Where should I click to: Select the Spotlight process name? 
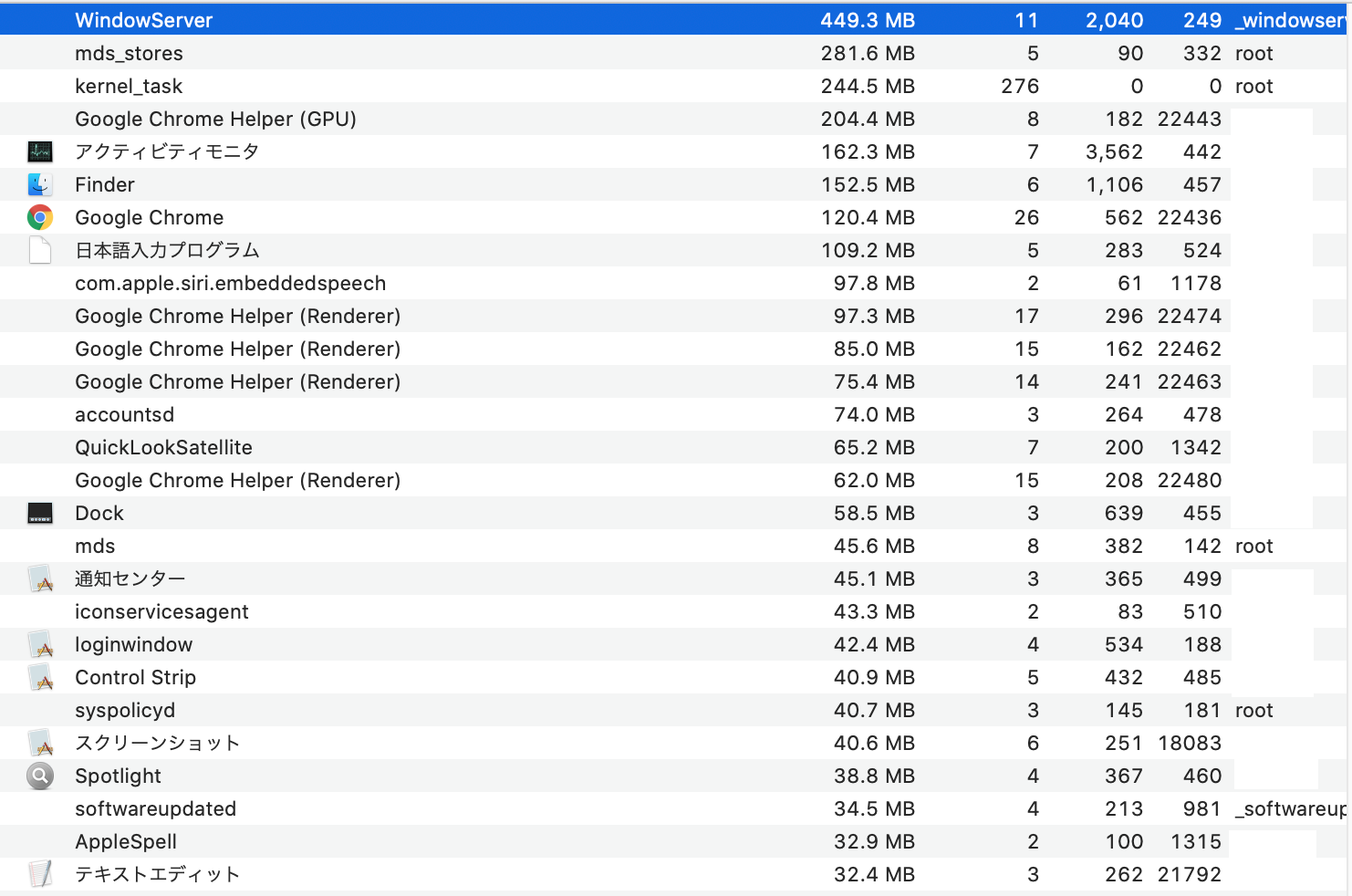[x=118, y=776]
